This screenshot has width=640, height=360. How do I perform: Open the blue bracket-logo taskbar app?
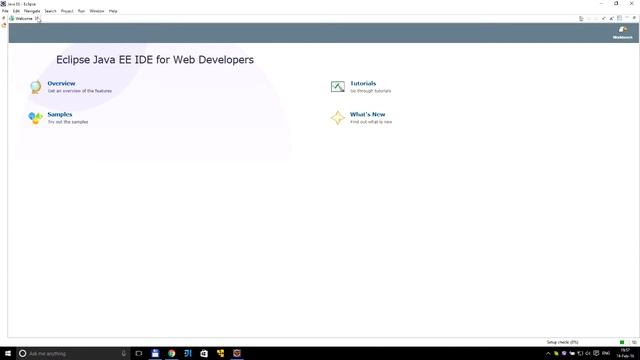click(188, 353)
